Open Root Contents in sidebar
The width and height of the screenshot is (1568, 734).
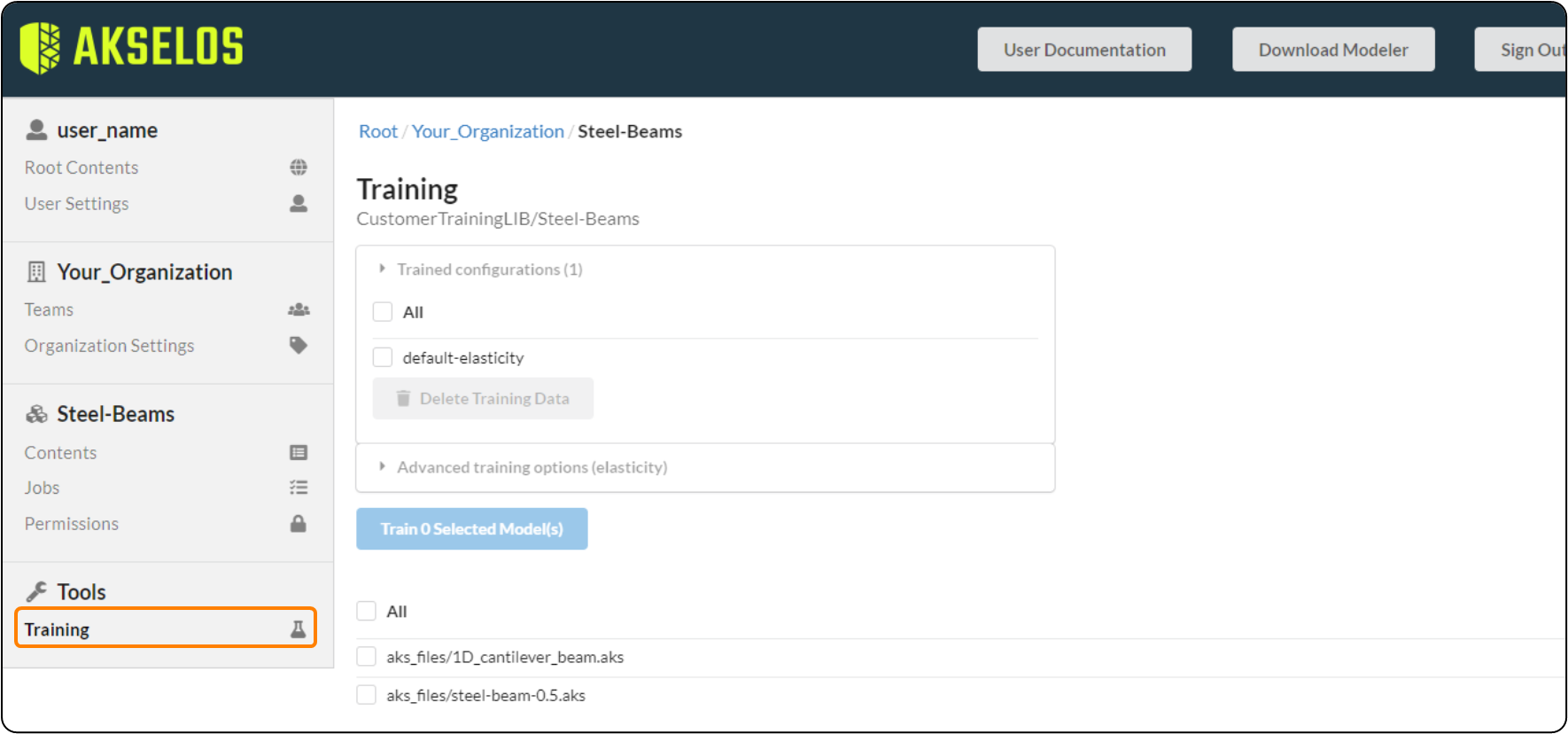(82, 168)
